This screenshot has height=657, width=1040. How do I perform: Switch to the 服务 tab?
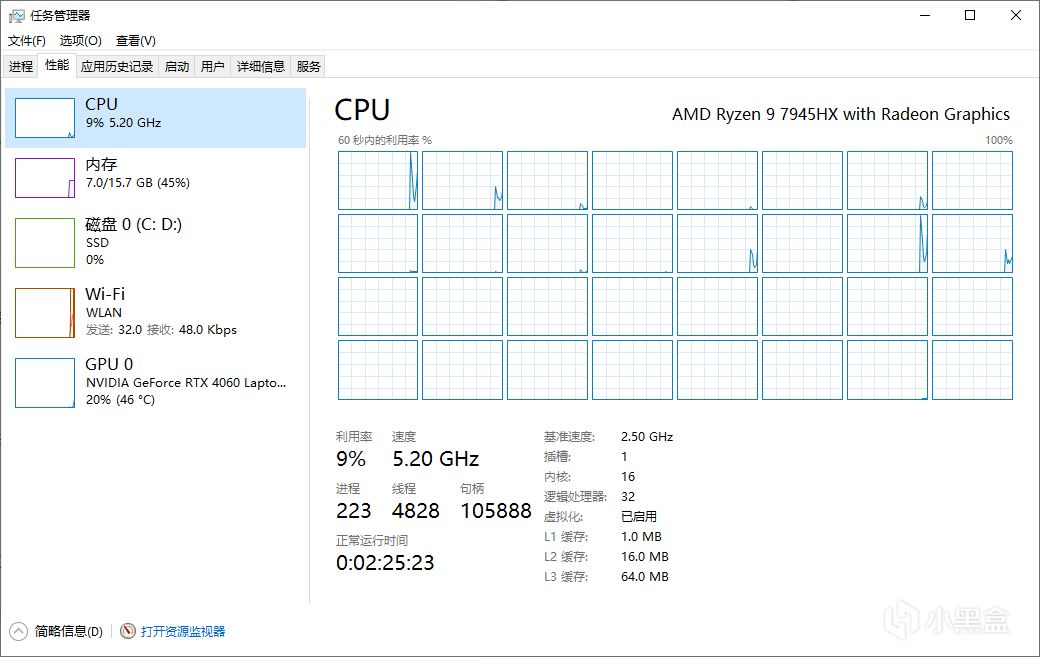click(309, 67)
